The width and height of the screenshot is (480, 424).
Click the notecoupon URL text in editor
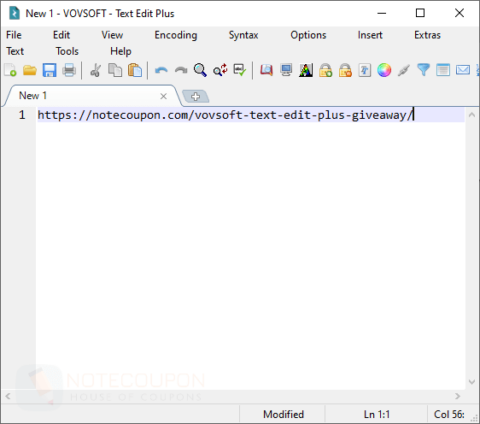click(x=225, y=115)
